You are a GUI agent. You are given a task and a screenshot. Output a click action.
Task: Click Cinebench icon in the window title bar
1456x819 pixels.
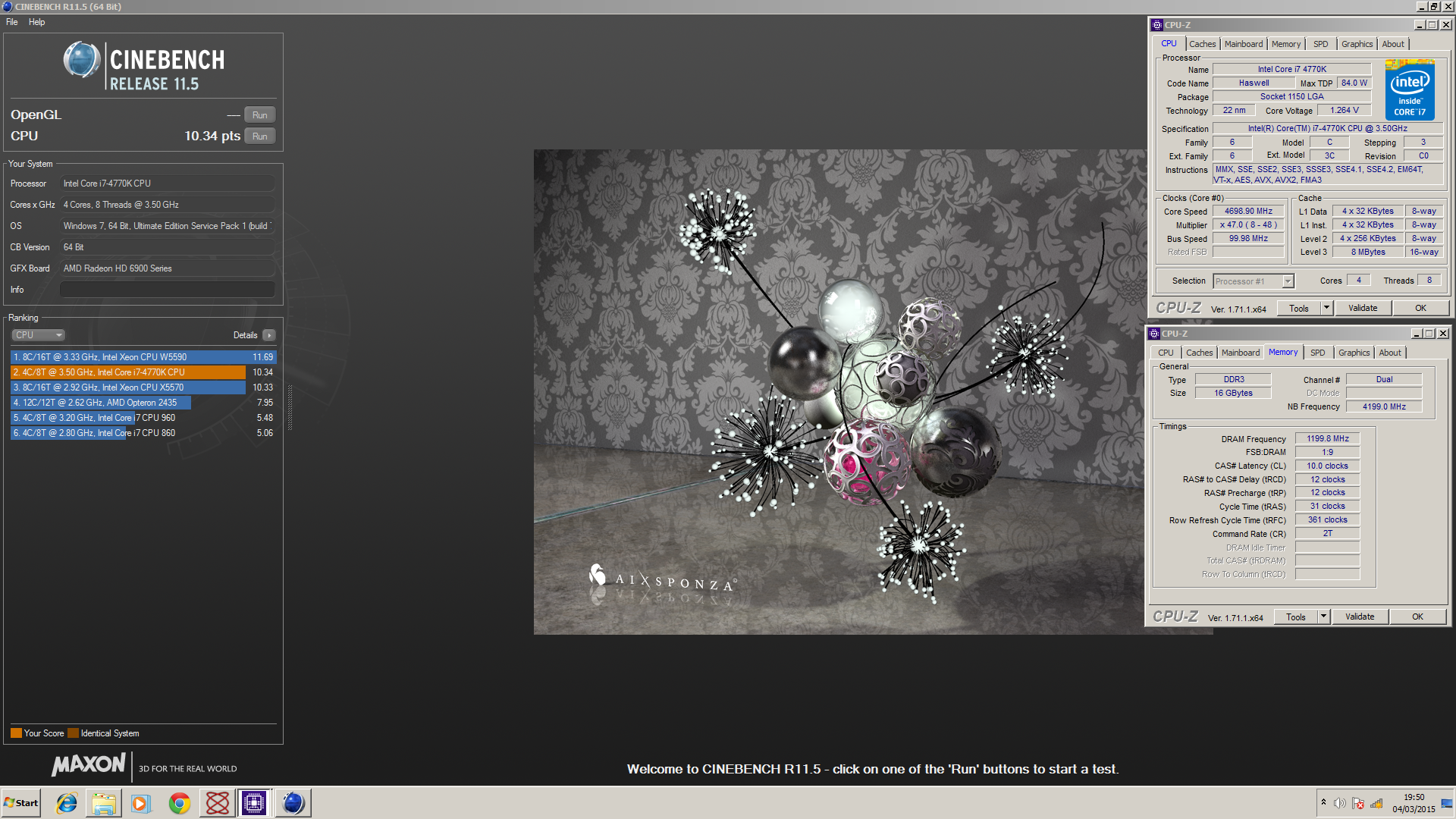[8, 6]
